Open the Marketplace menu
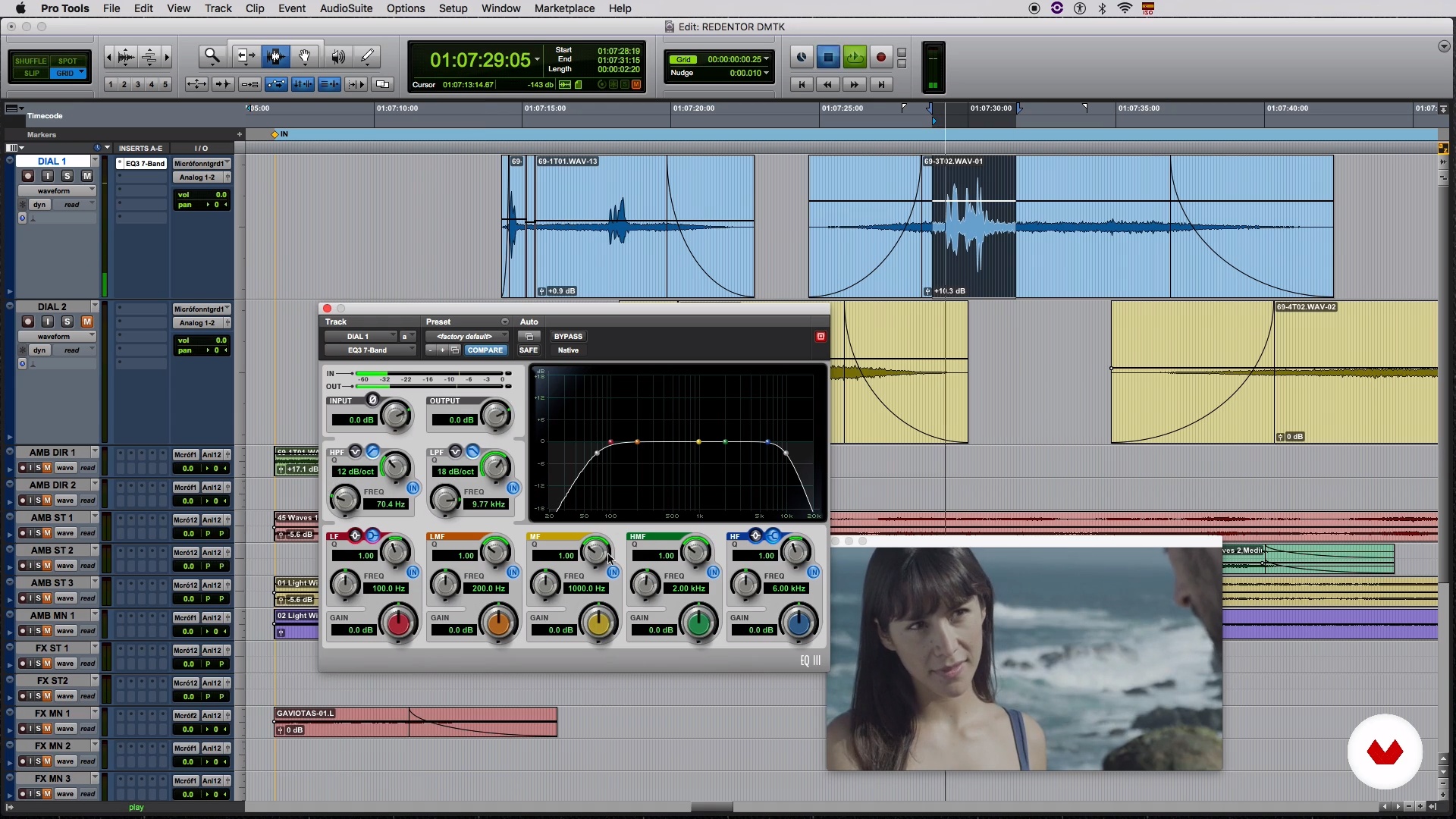This screenshot has height=819, width=1456. (564, 8)
